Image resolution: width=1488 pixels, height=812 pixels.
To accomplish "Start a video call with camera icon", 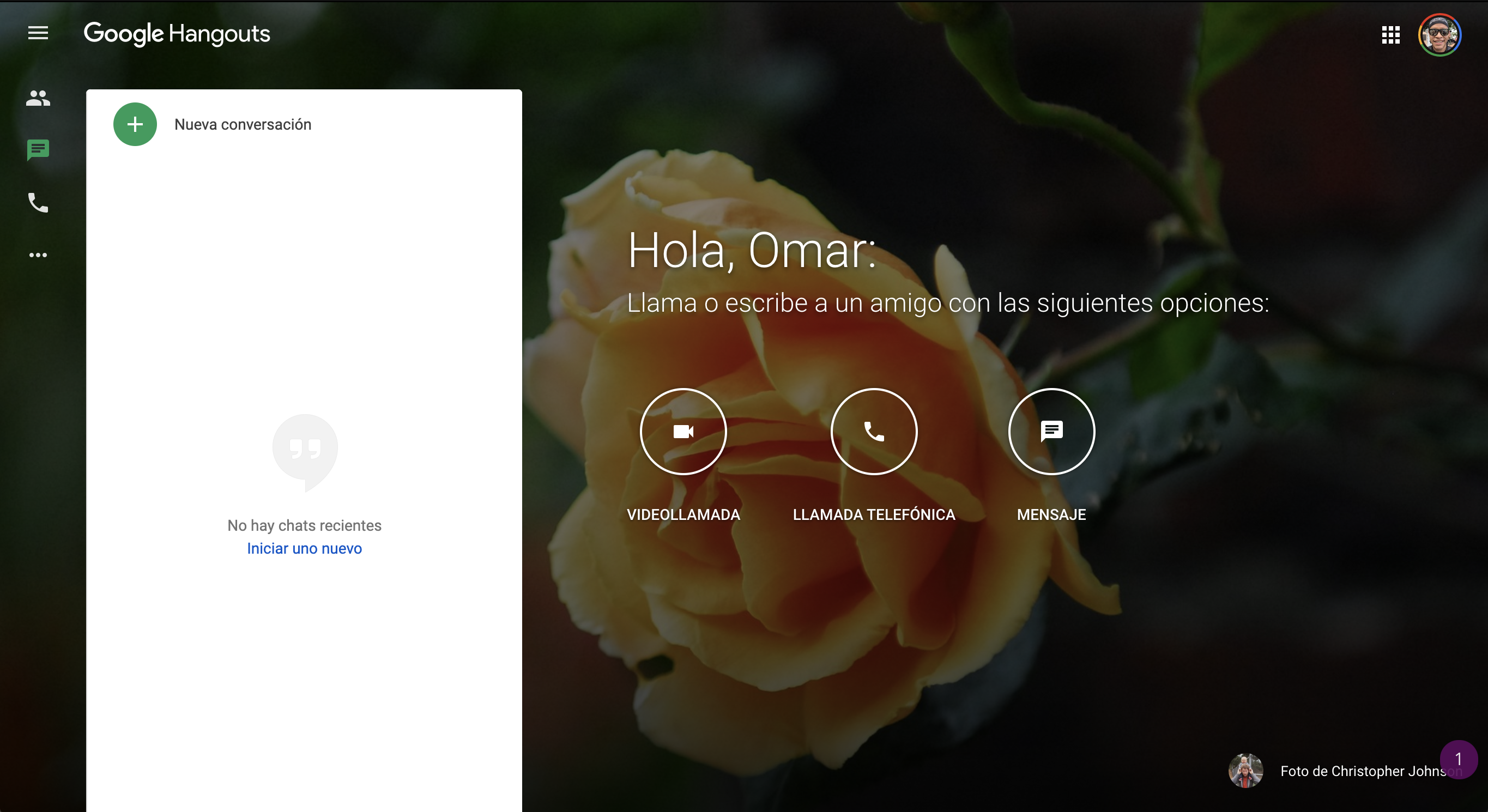I will point(683,432).
